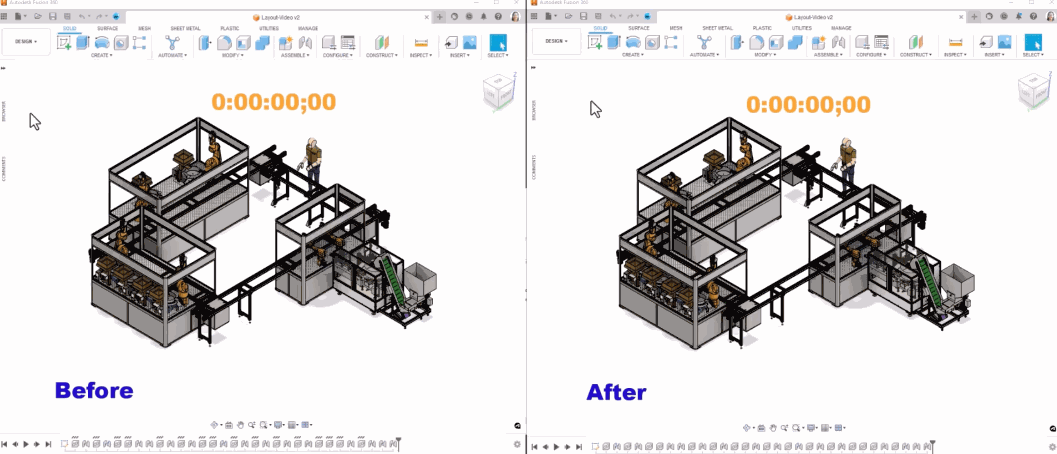Choose the Extrude box icon in left window
1057x454 pixels.
[x=83, y=42]
